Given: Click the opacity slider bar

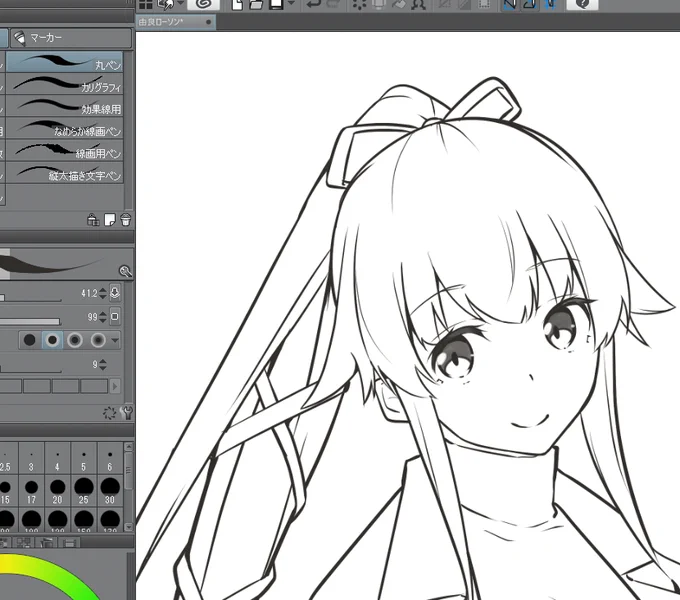Looking at the screenshot, I should (30, 322).
